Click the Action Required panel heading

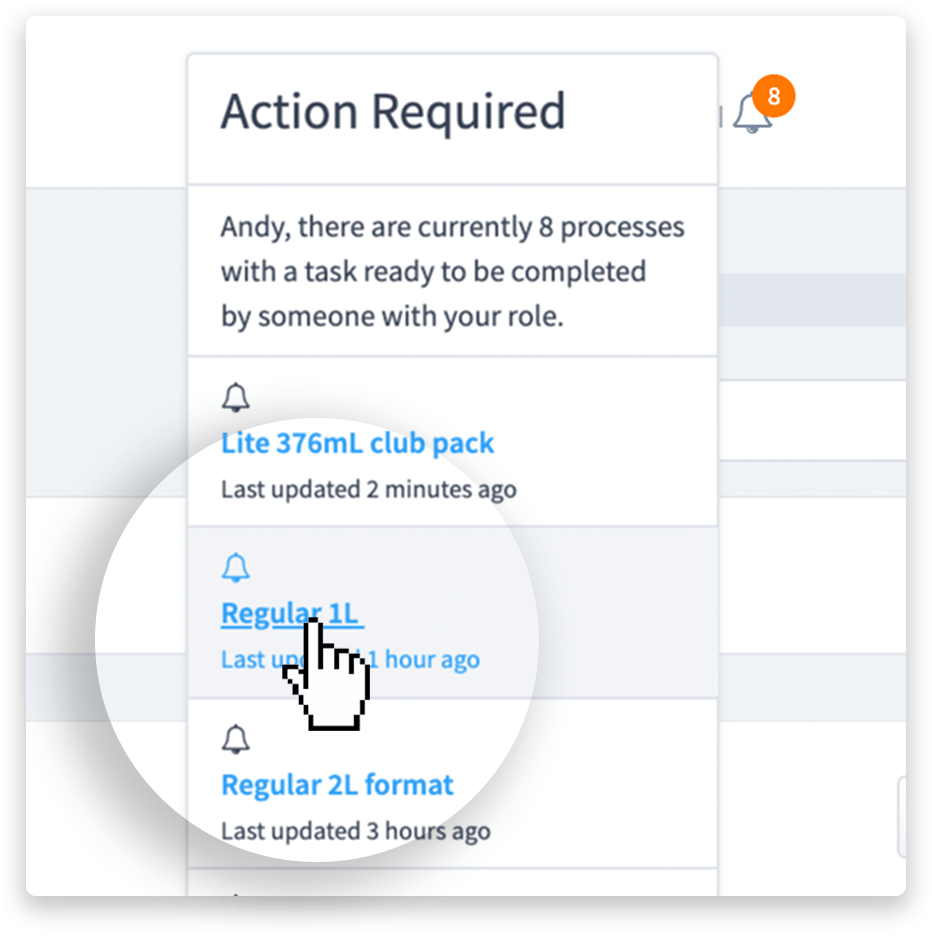click(392, 112)
